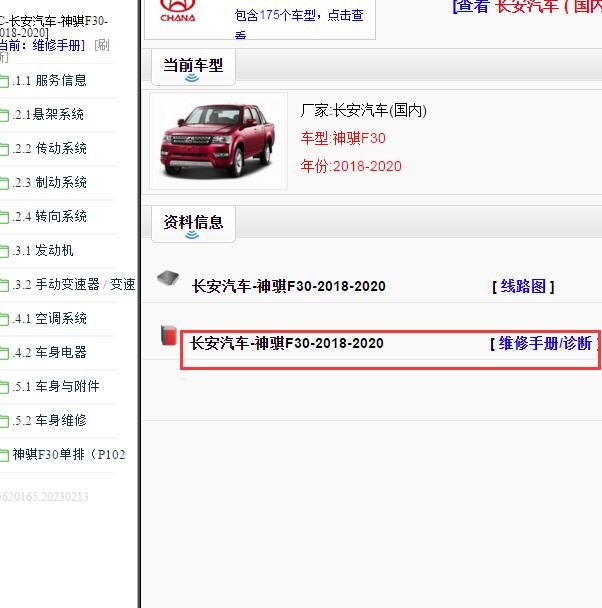
Task: Open the 线路图 link
Action: click(523, 287)
